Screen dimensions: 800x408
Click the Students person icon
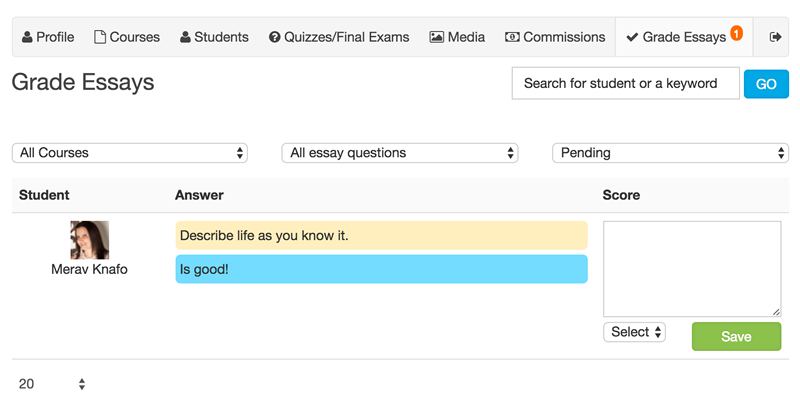[185, 37]
